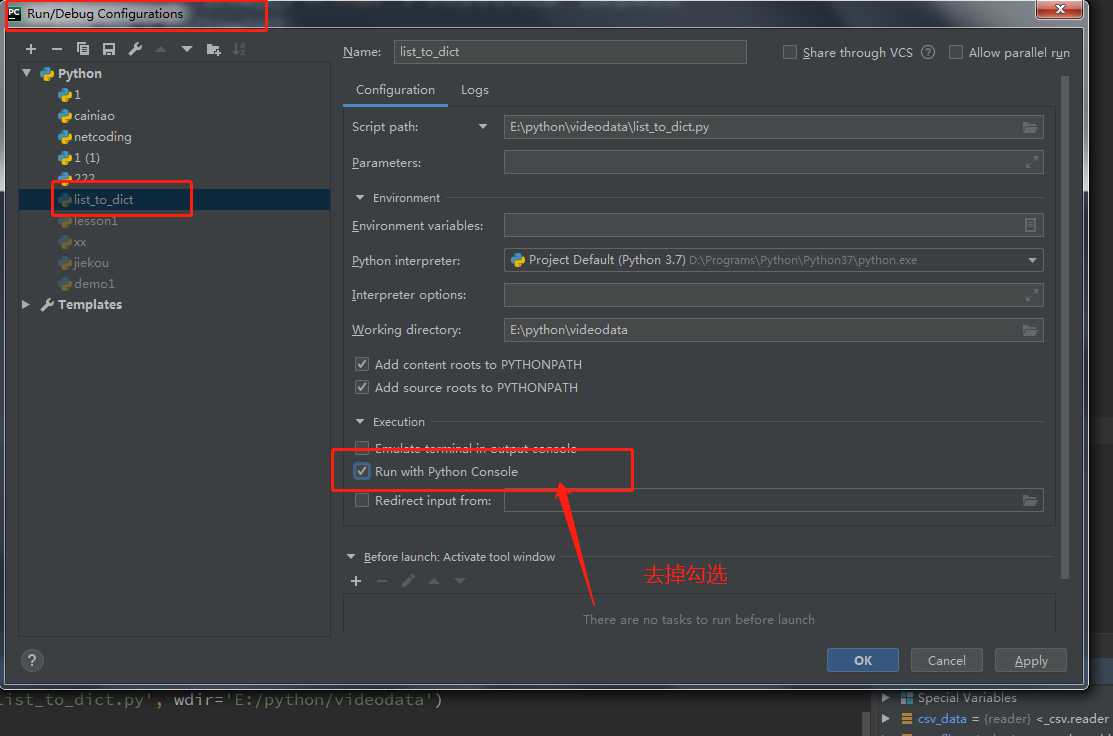Expand the Templates tree node
The image size is (1113, 736).
click(26, 304)
